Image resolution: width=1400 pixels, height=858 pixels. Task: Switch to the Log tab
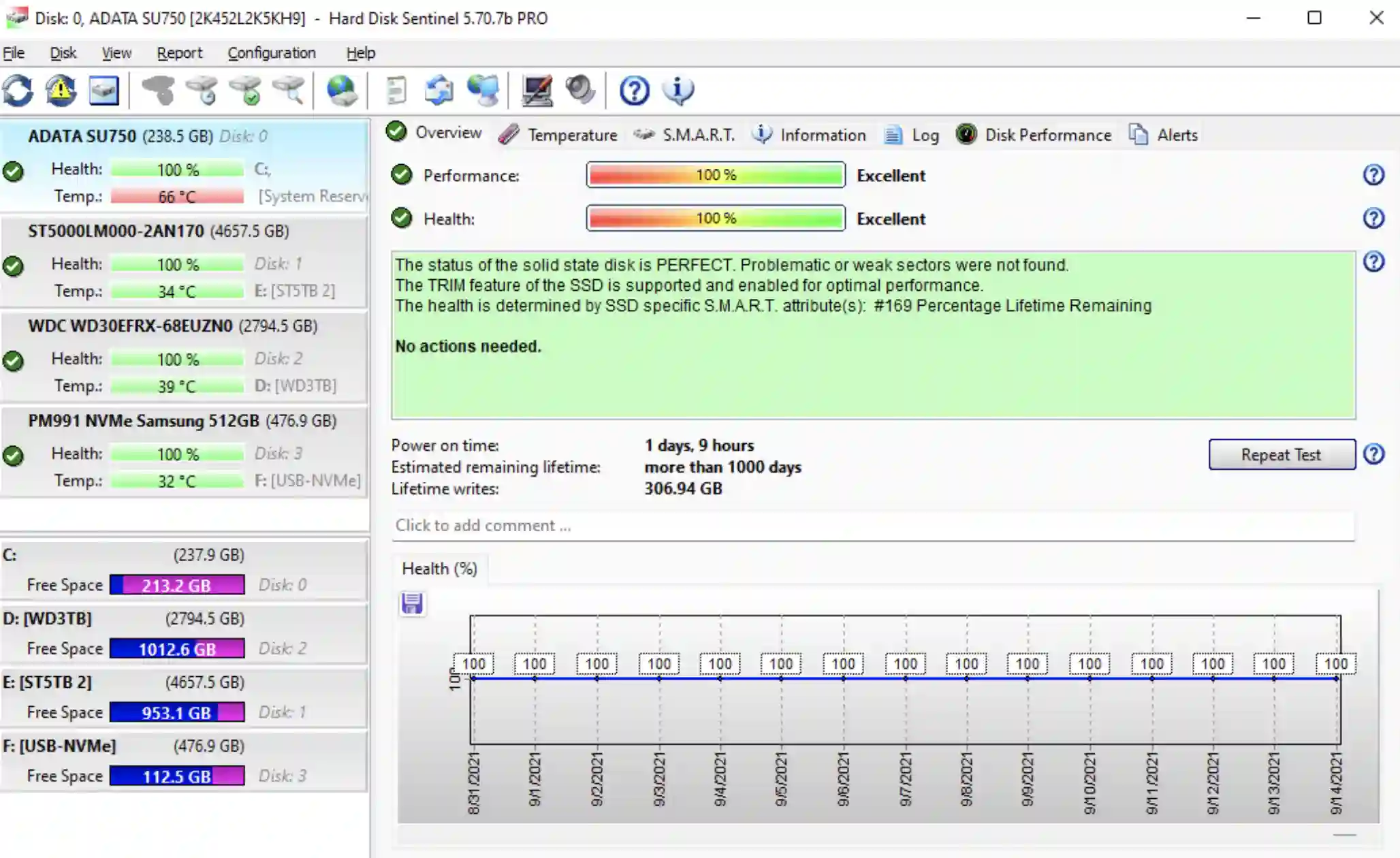click(912, 135)
